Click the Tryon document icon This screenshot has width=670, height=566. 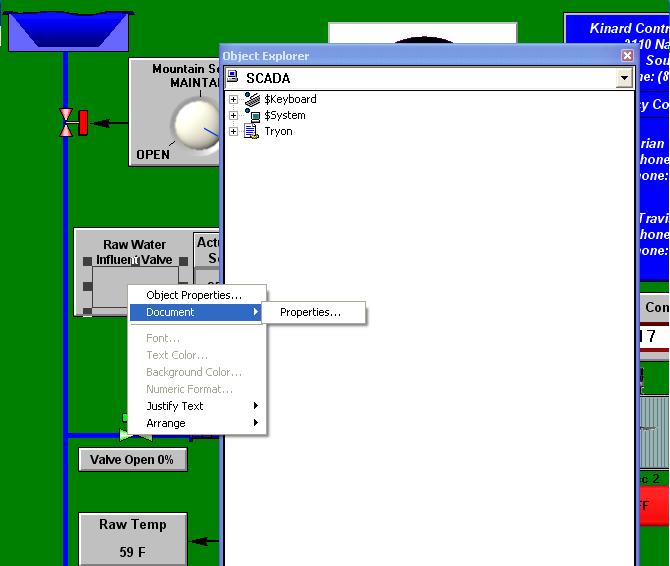tap(251, 132)
